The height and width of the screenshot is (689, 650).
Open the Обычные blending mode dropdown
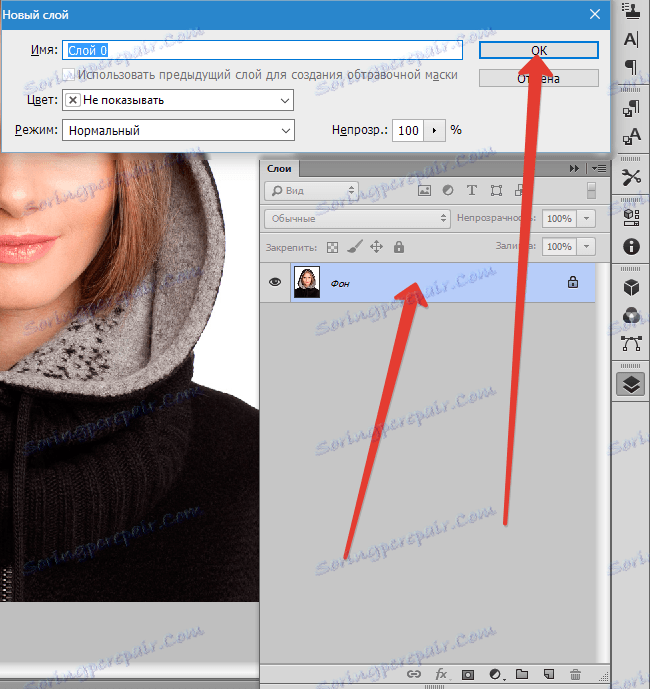point(357,218)
